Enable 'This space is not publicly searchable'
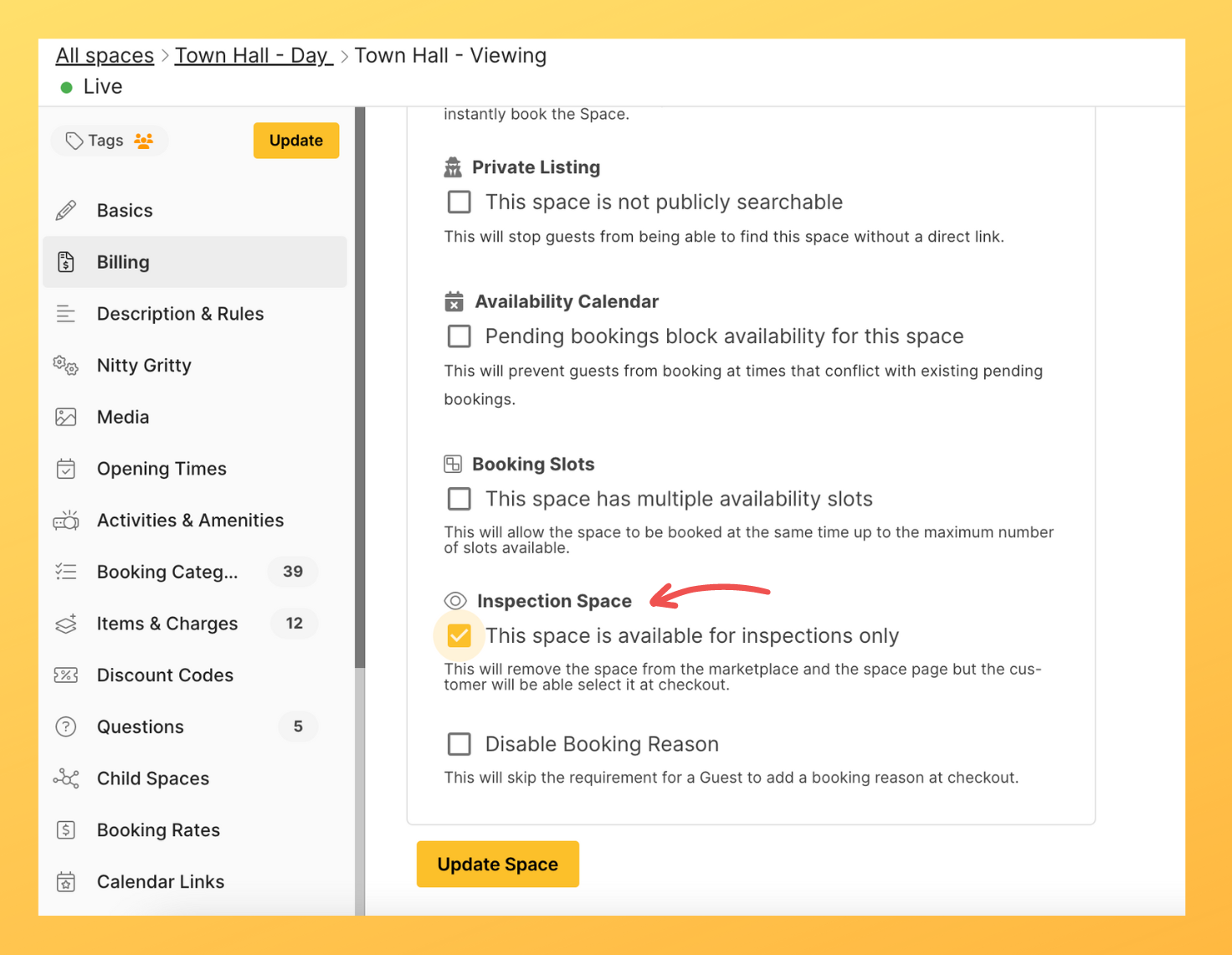The height and width of the screenshot is (955, 1232). 459,202
